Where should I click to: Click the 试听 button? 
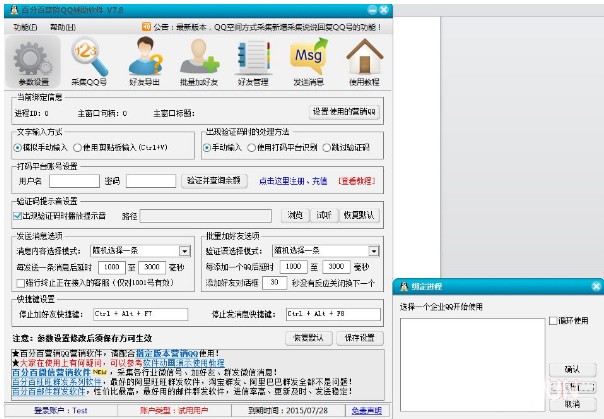[324, 215]
